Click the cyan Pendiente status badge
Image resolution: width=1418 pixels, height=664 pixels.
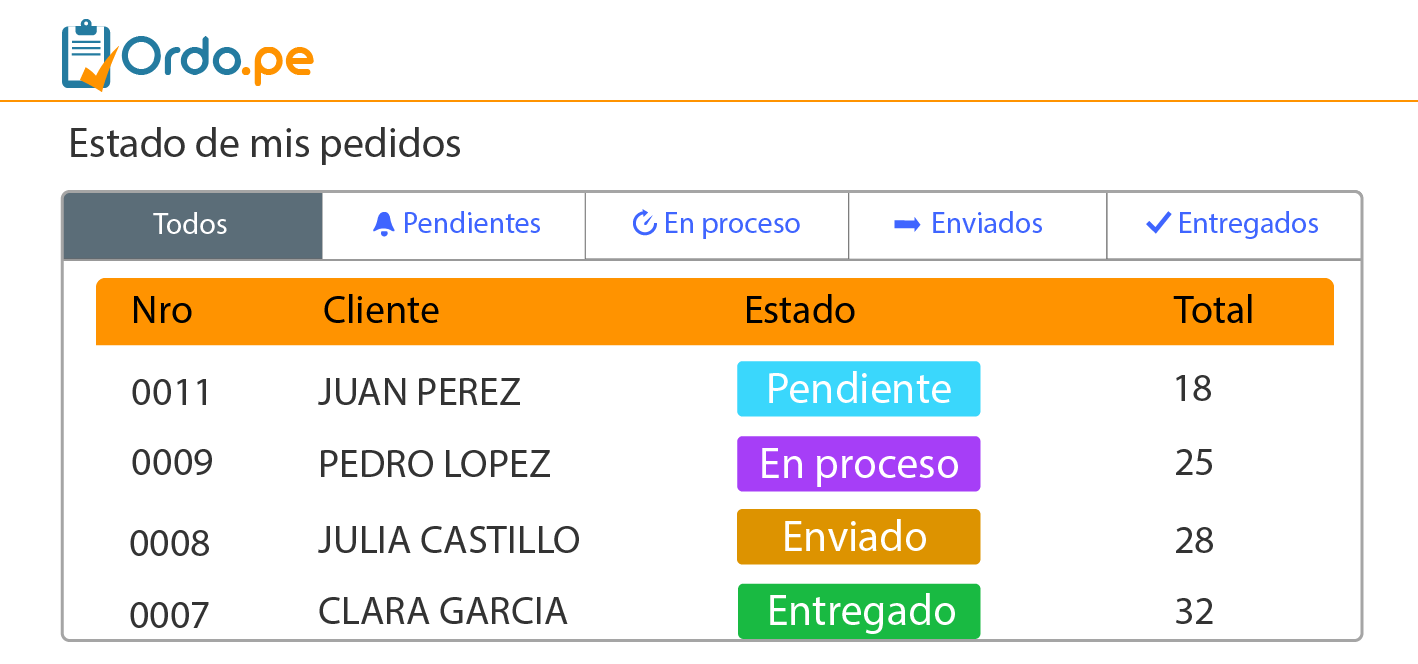[x=858, y=389]
